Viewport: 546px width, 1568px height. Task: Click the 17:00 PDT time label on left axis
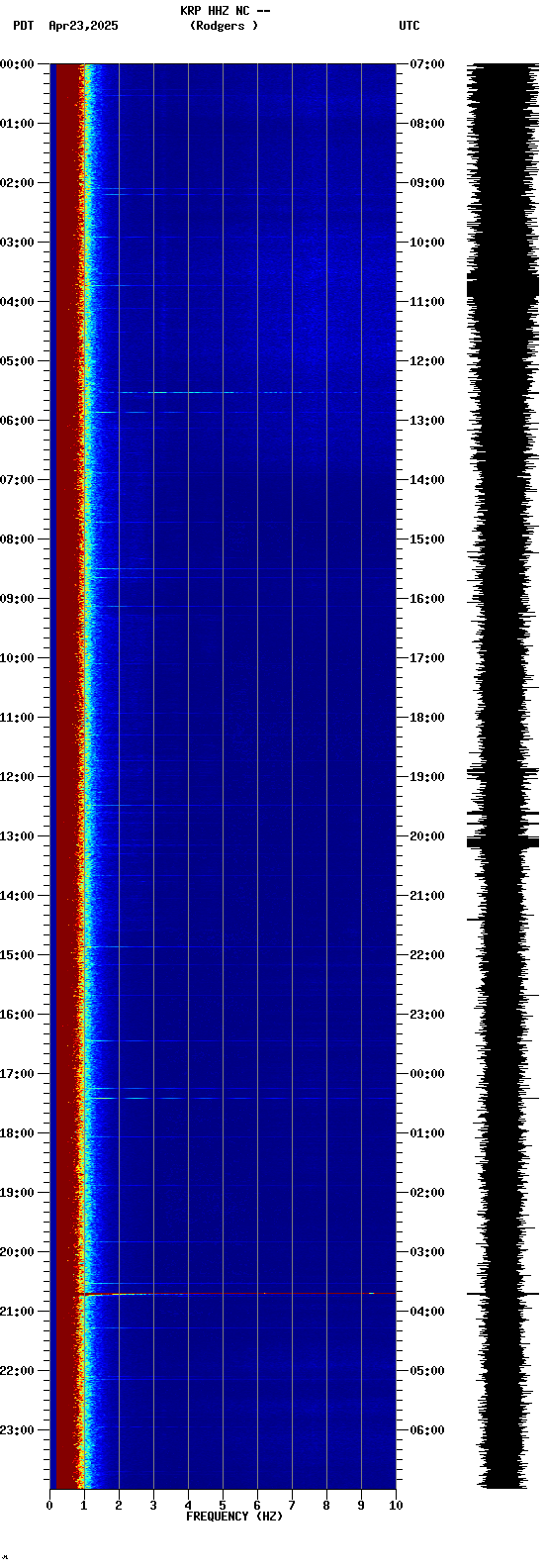click(x=17, y=1074)
